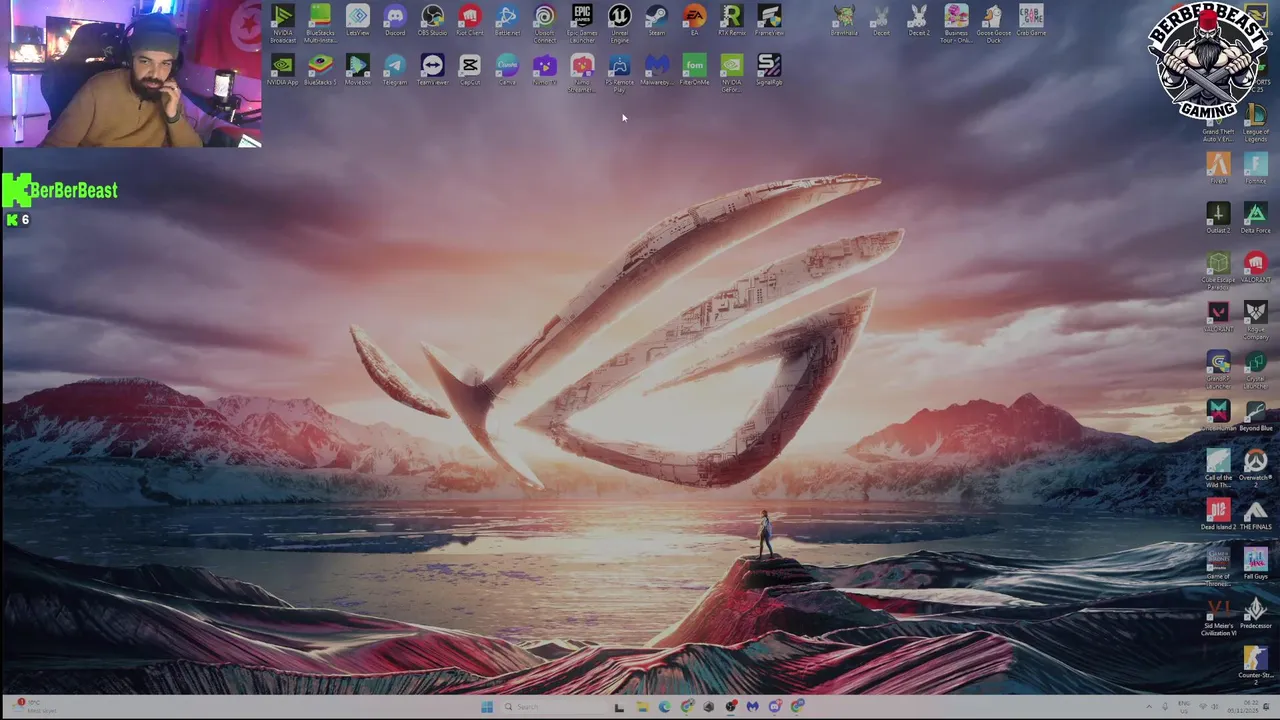Open the Telegram desktop icon

[395, 69]
